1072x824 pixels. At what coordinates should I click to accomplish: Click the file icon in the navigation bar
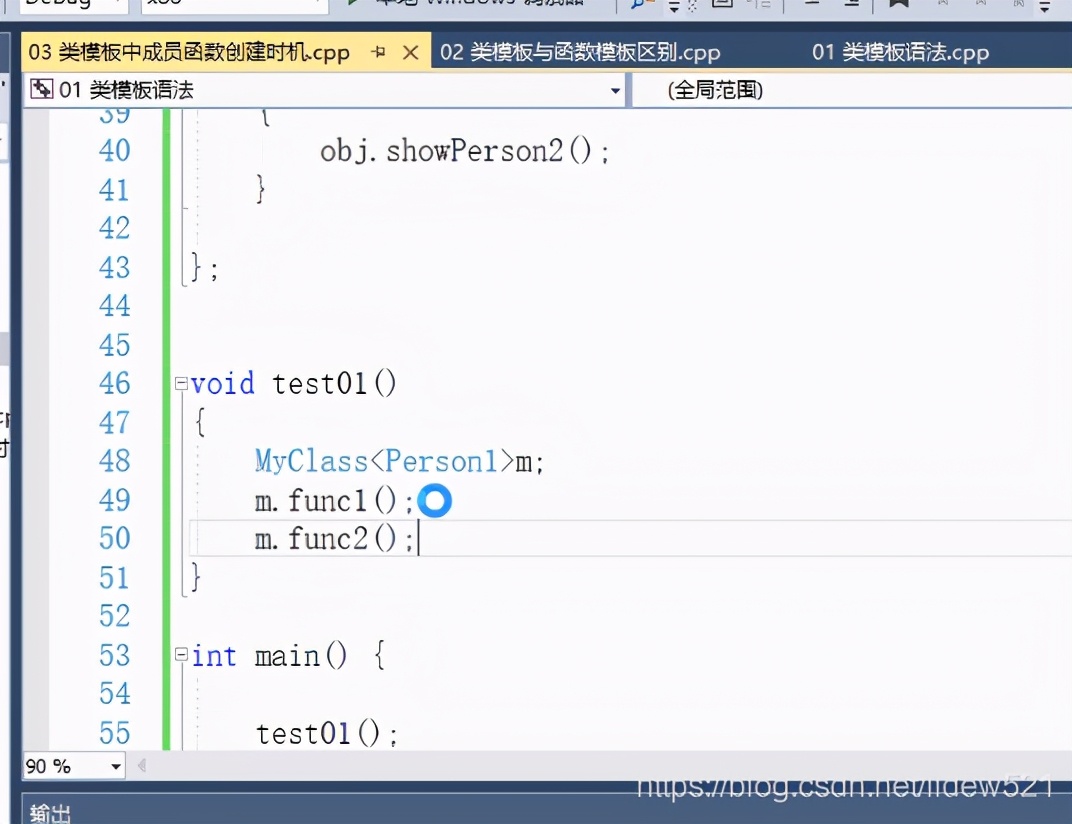pyautogui.click(x=42, y=89)
